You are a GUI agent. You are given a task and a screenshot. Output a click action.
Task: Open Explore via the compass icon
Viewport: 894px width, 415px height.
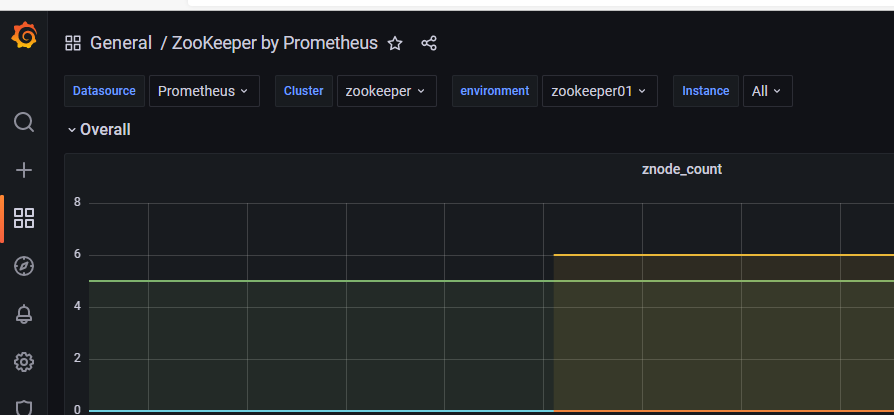coord(24,266)
